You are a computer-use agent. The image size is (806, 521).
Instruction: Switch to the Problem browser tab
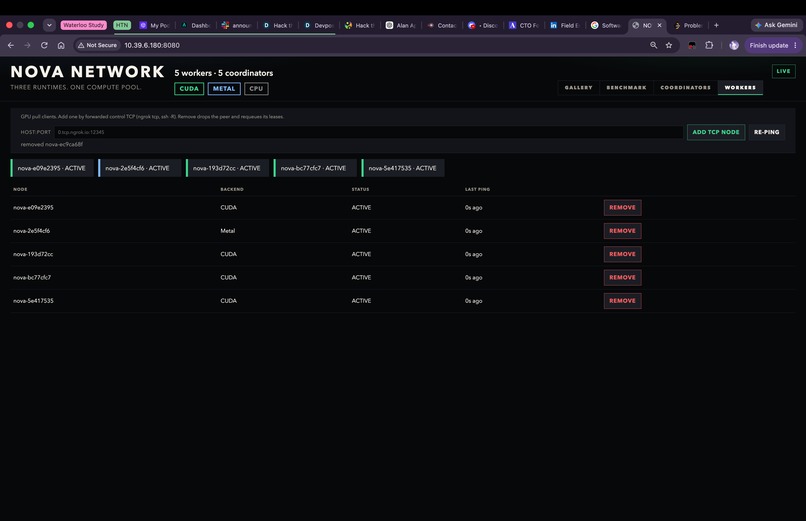(x=689, y=25)
